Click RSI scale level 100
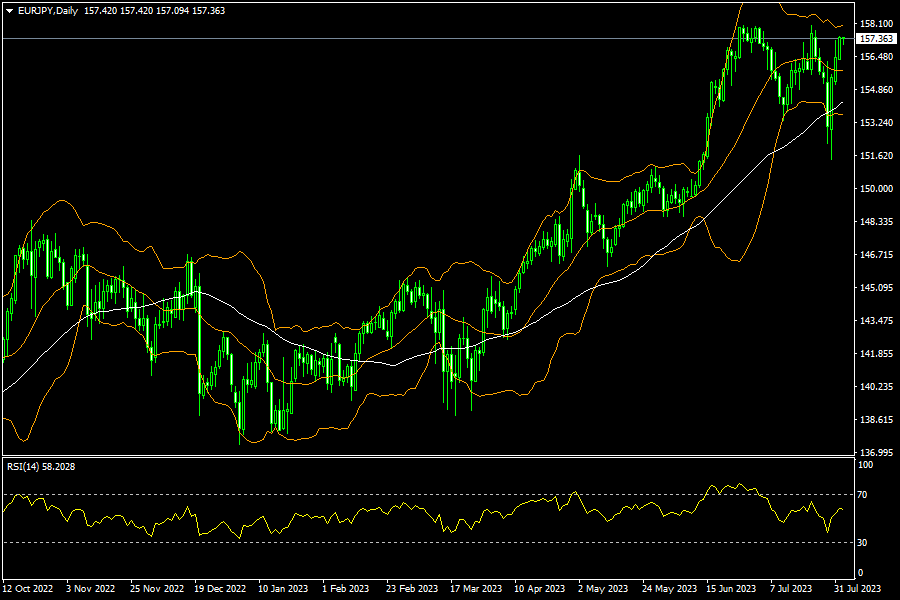The width and height of the screenshot is (900, 600). [865, 464]
